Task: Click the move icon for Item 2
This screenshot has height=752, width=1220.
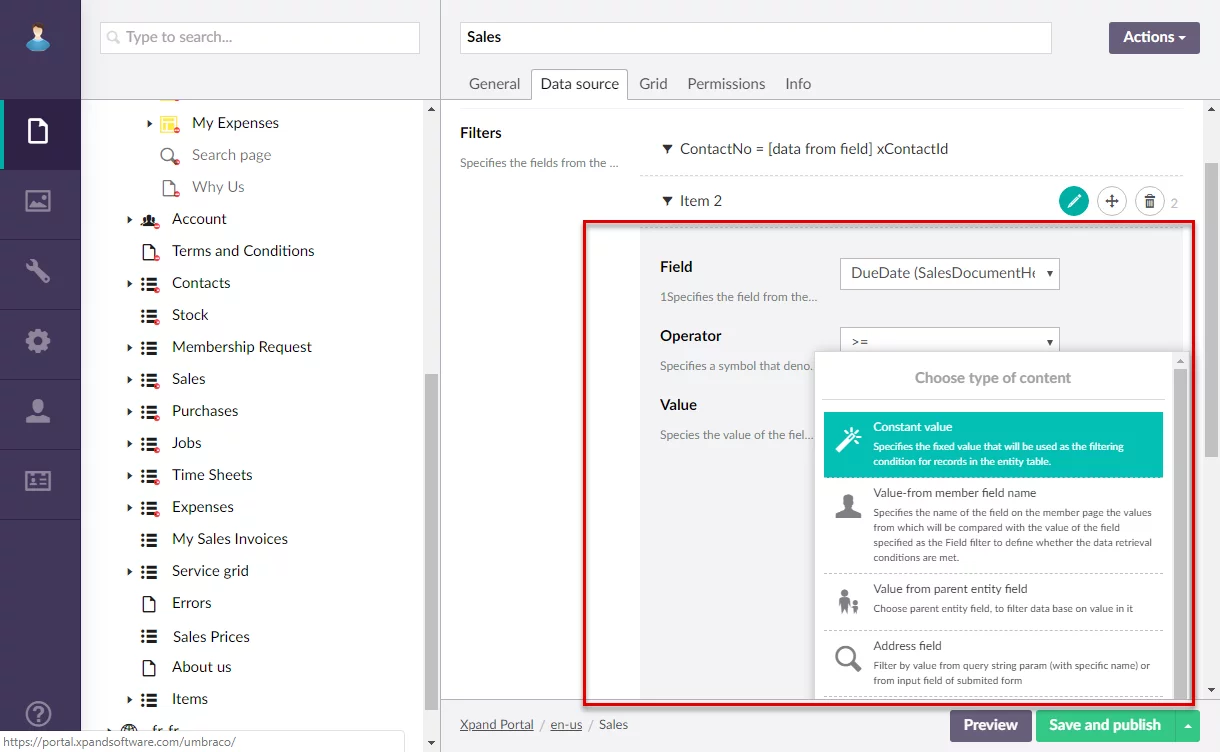Action: point(1111,201)
